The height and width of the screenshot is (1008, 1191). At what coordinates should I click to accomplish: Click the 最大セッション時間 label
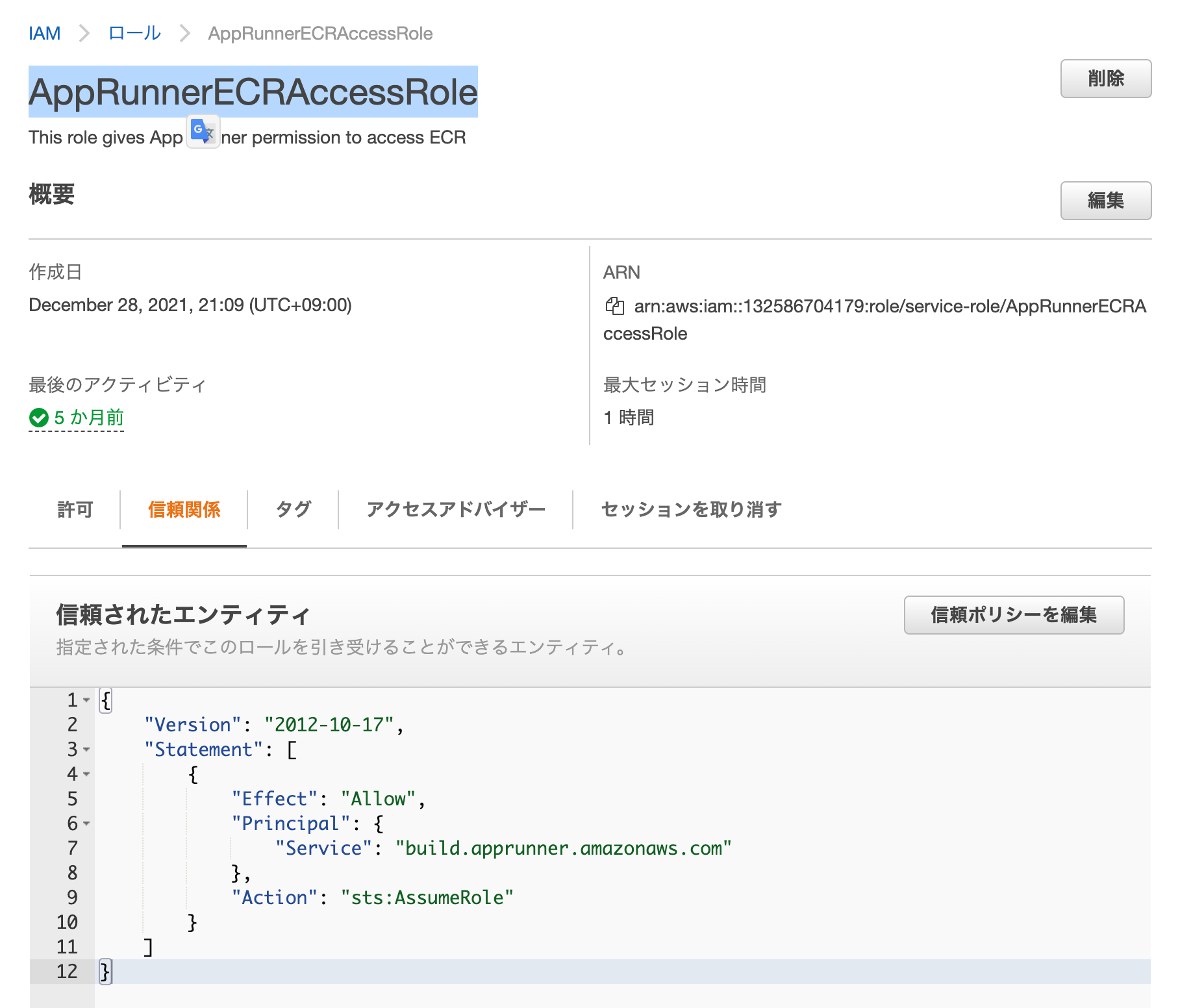pos(684,384)
